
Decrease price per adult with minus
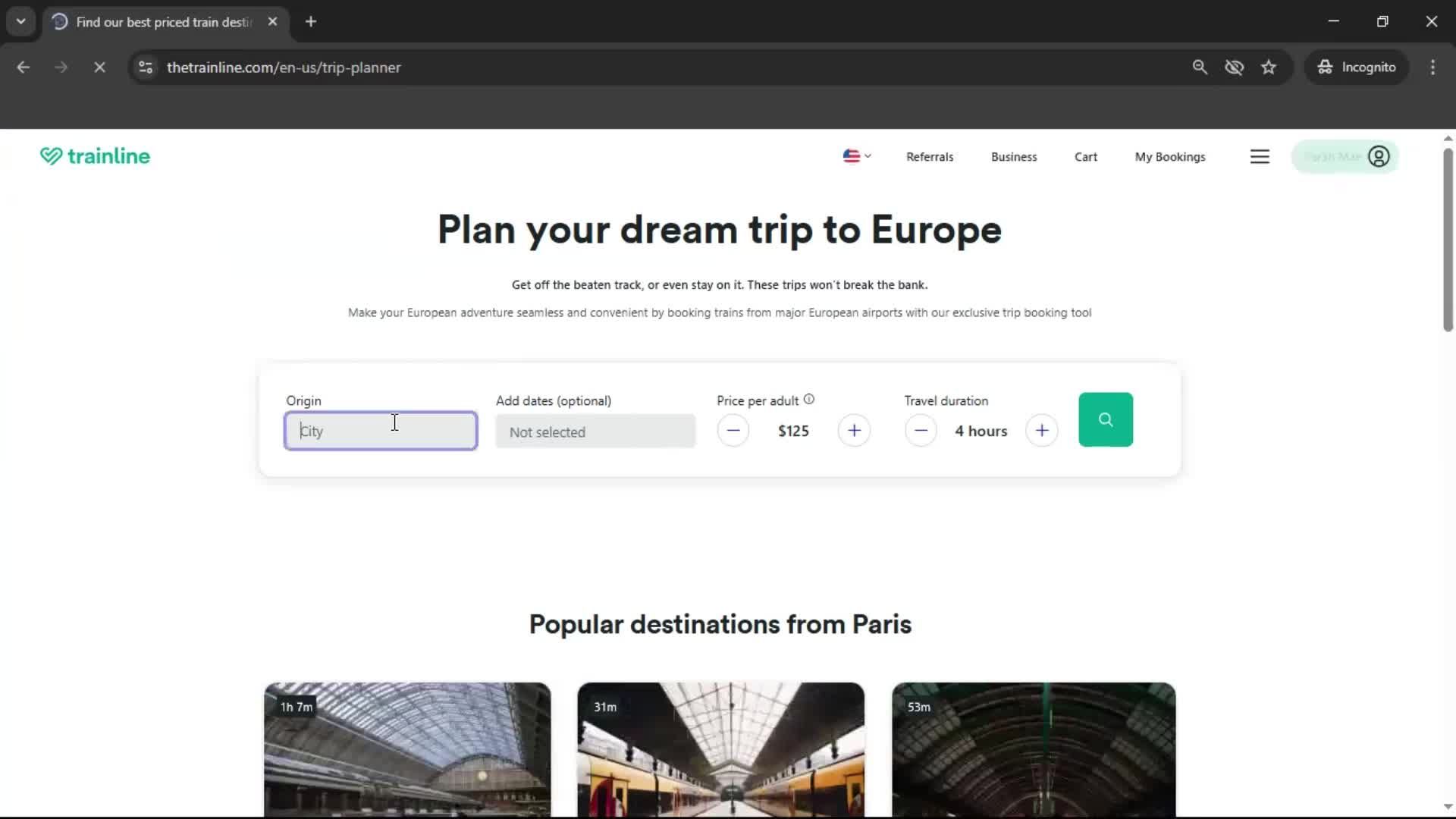pyautogui.click(x=733, y=431)
